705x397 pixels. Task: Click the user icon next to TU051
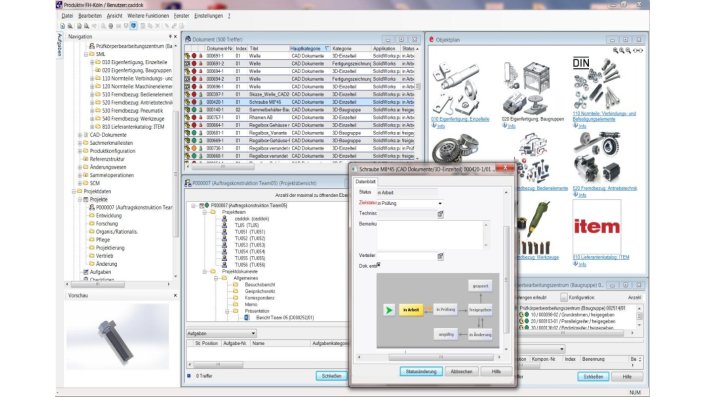tap(224, 232)
